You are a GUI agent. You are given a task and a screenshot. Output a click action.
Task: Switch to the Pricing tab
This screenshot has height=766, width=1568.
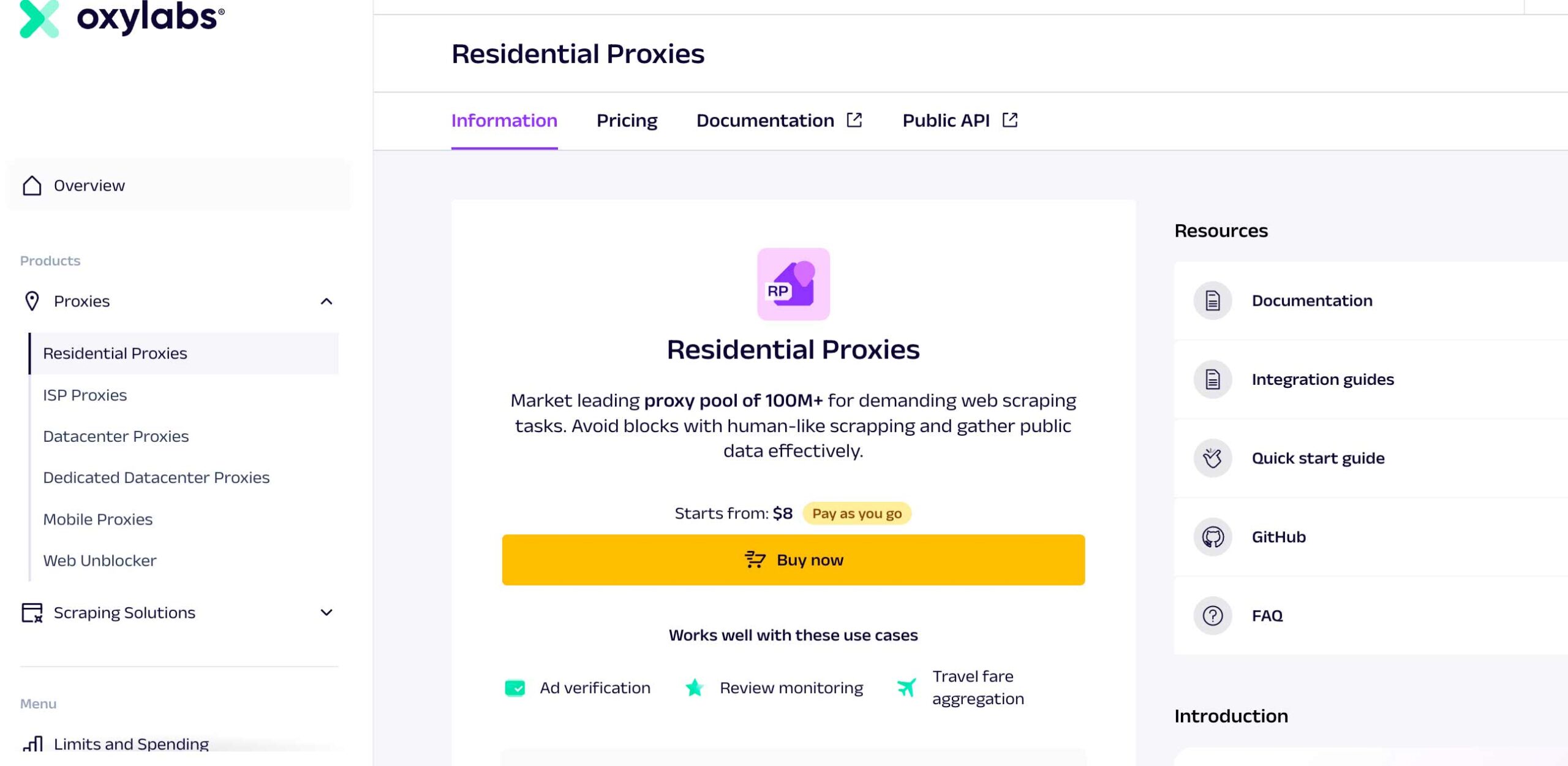point(627,121)
